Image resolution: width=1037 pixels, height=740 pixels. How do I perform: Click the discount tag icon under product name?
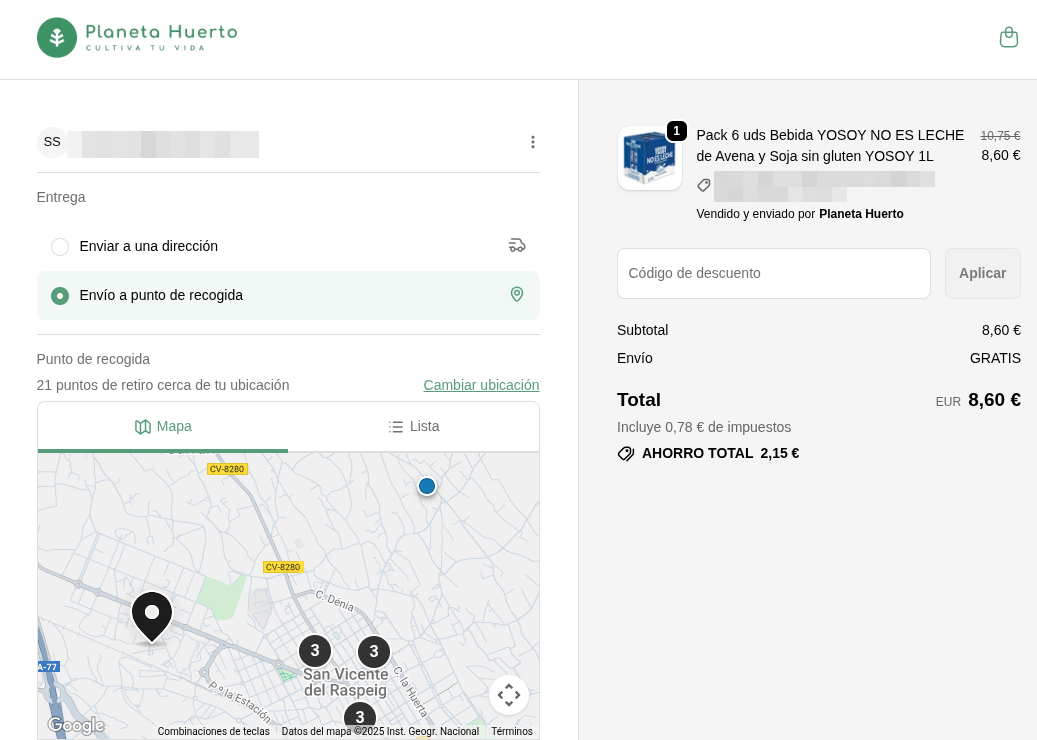point(704,185)
